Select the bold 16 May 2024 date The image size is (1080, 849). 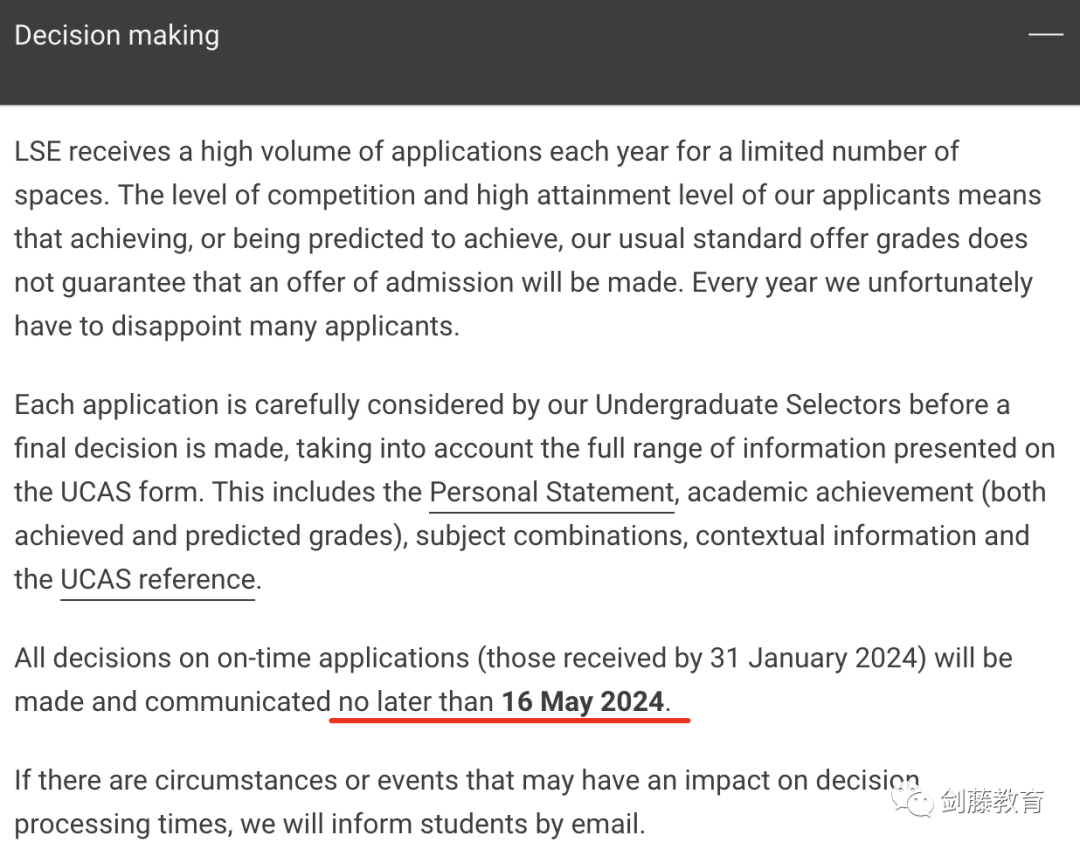583,702
